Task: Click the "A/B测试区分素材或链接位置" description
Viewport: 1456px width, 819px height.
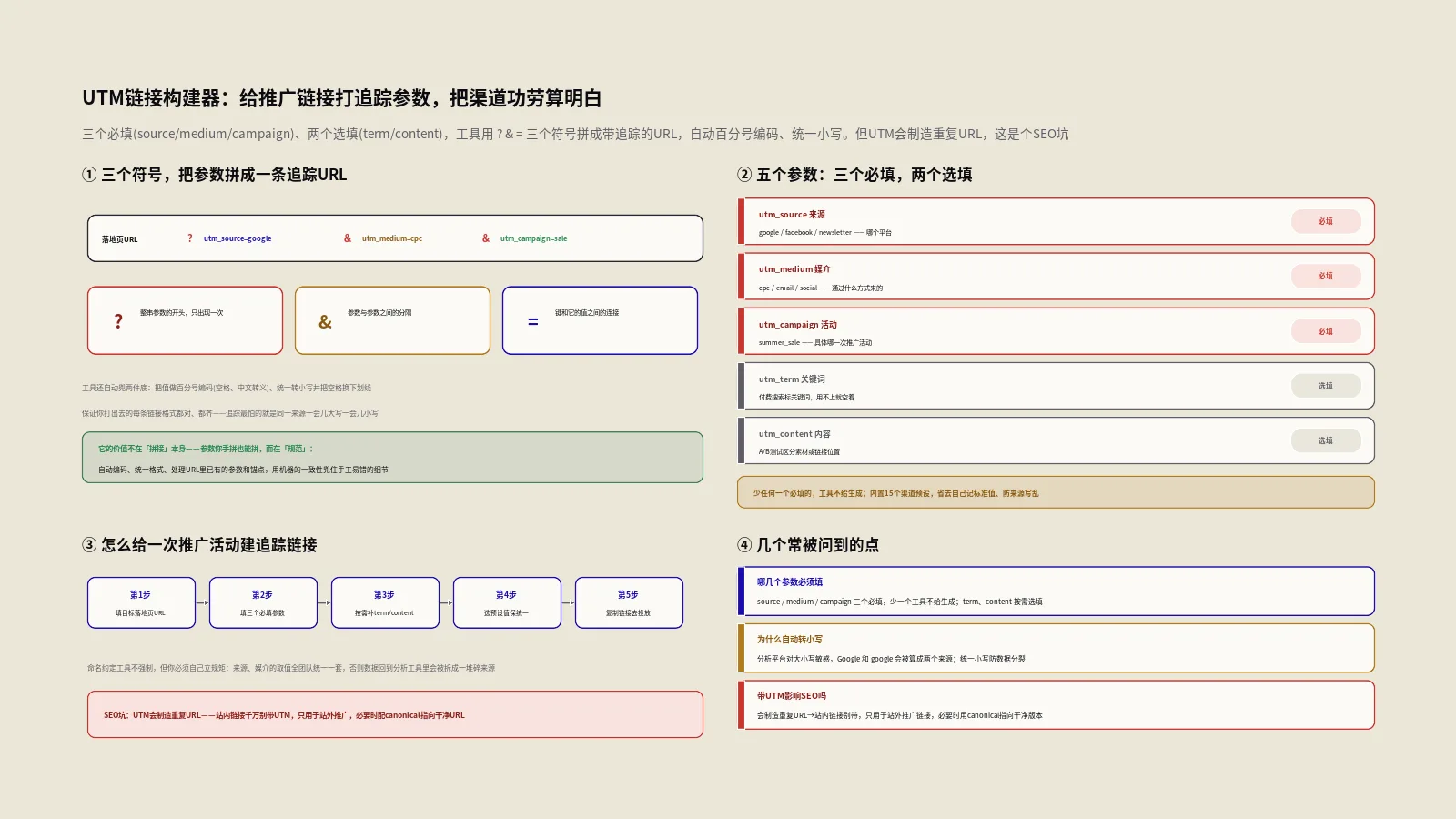Action: 799,452
